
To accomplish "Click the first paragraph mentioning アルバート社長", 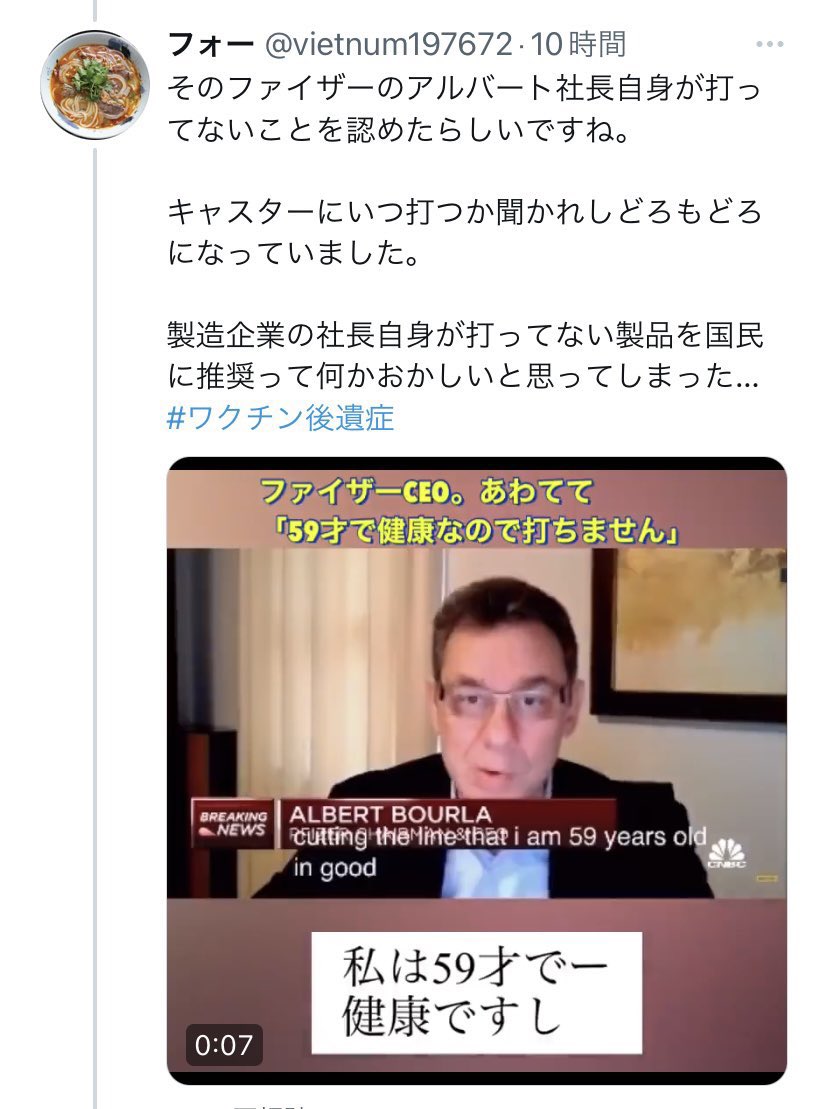I will 464,109.
